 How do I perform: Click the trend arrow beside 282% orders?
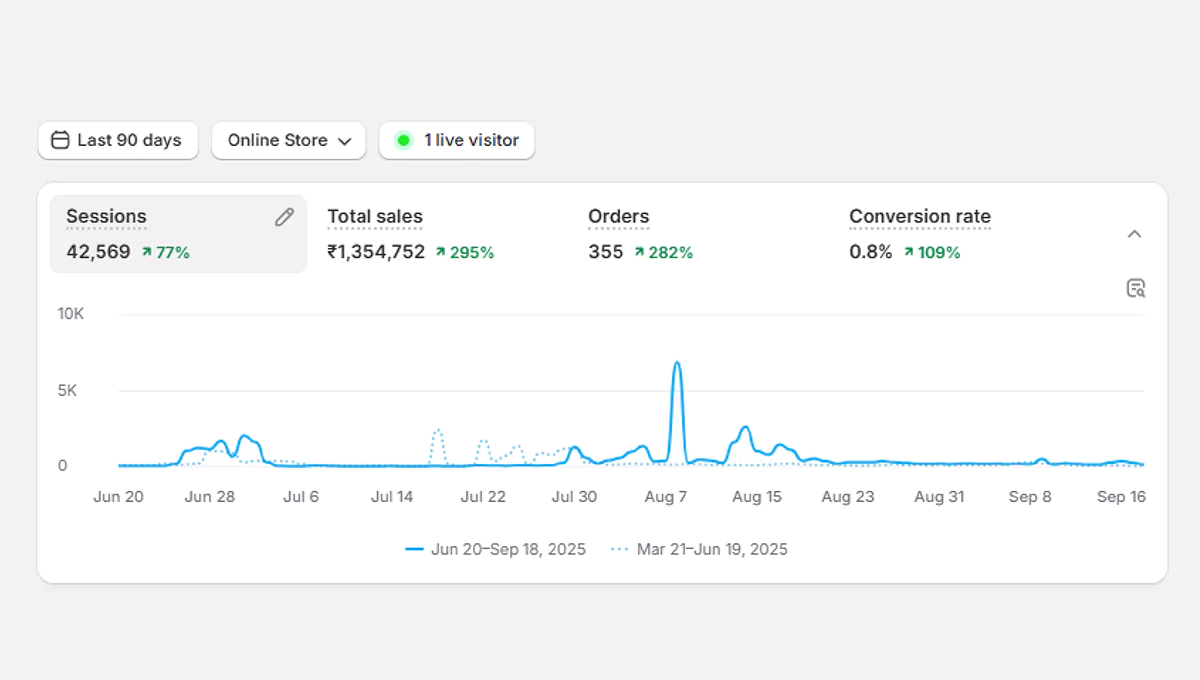(x=639, y=253)
